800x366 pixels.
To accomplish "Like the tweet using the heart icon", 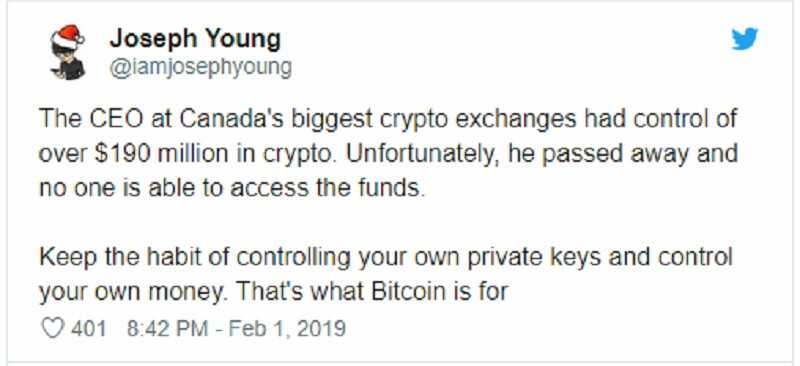I will pos(53,328).
